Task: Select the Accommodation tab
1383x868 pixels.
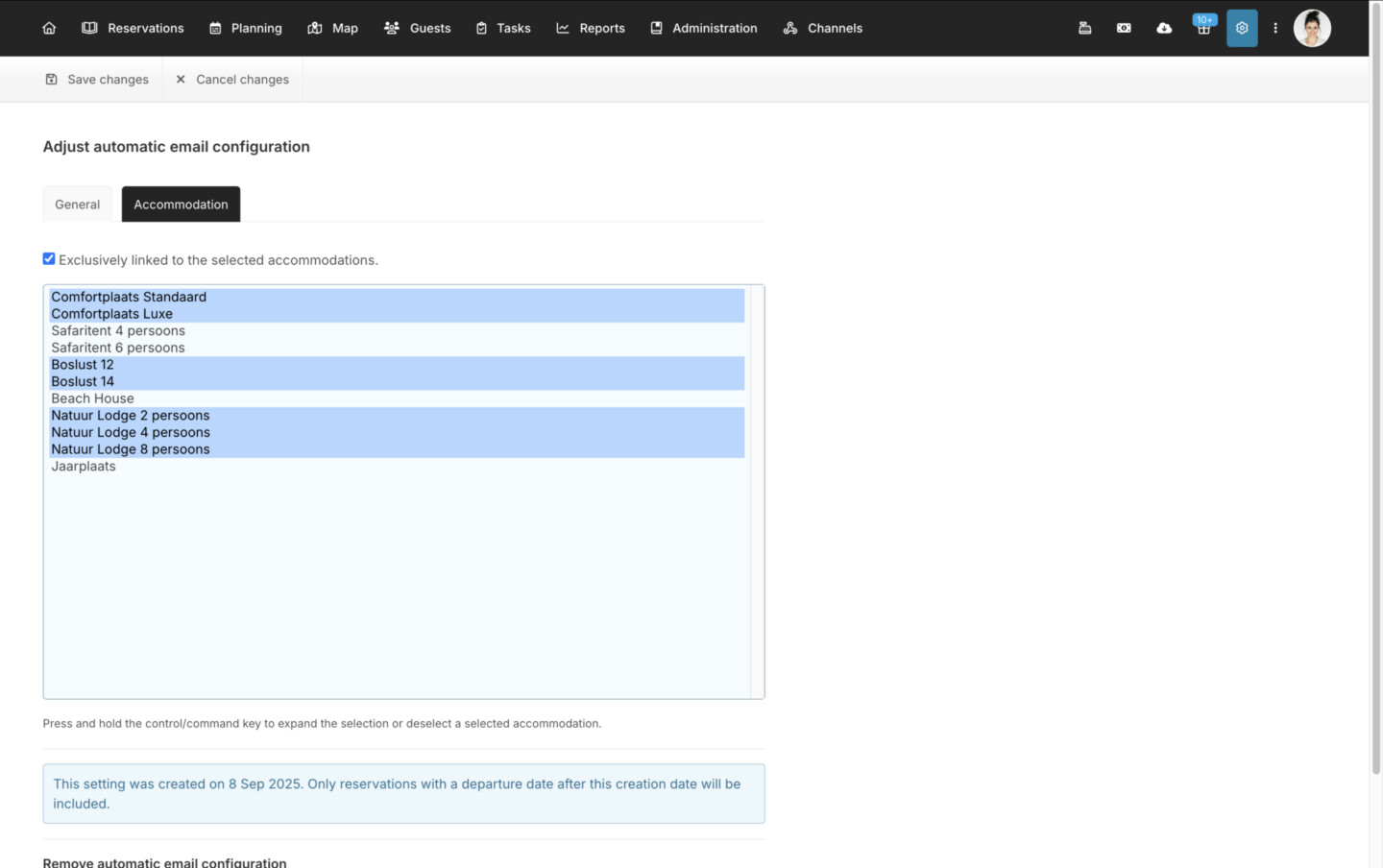Action: point(181,205)
